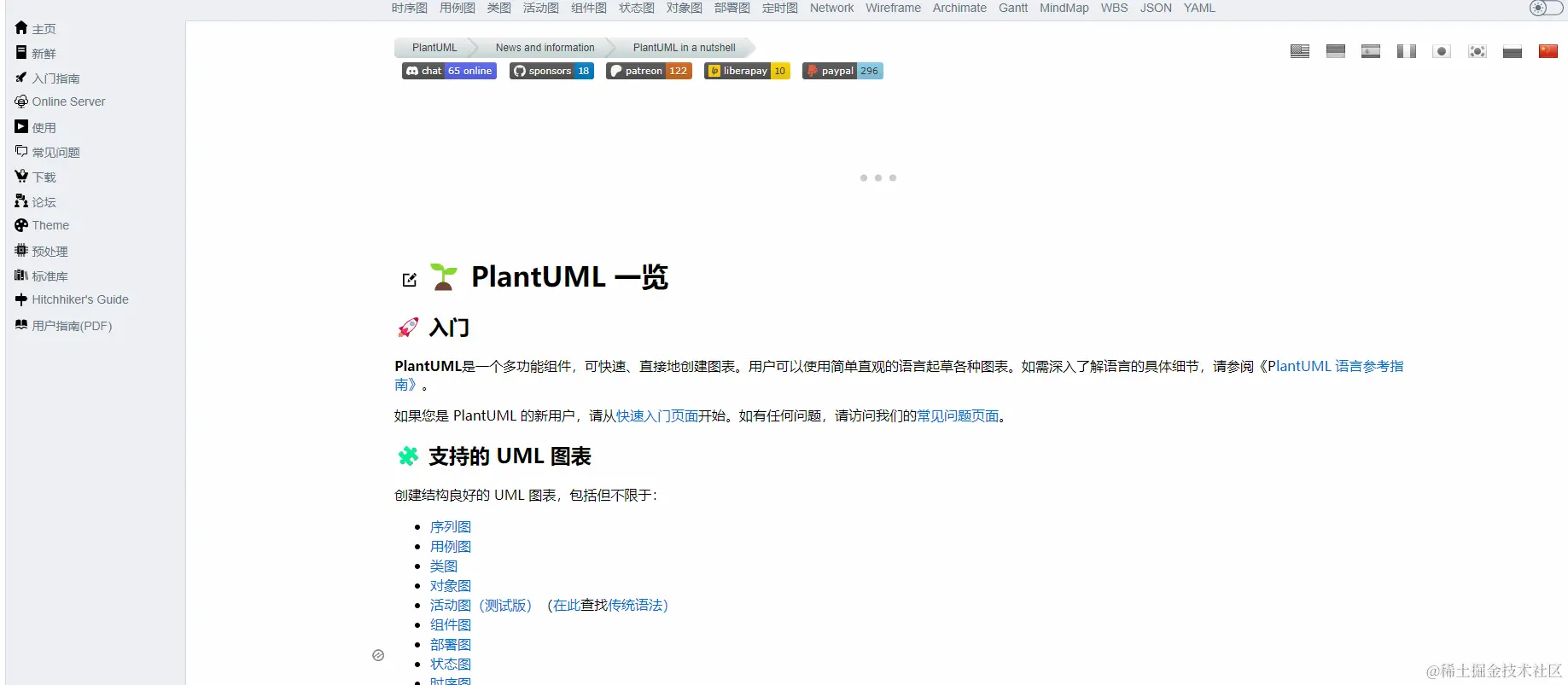Open the 常见问题页面 link
Screen dimensions: 1568x685
click(x=958, y=415)
